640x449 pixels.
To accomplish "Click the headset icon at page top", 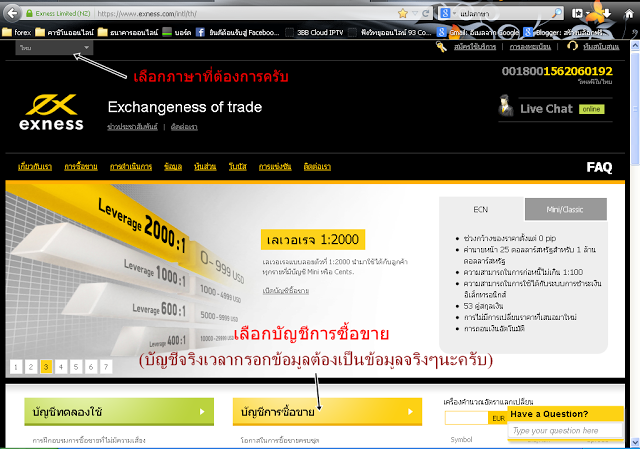I will (x=572, y=46).
